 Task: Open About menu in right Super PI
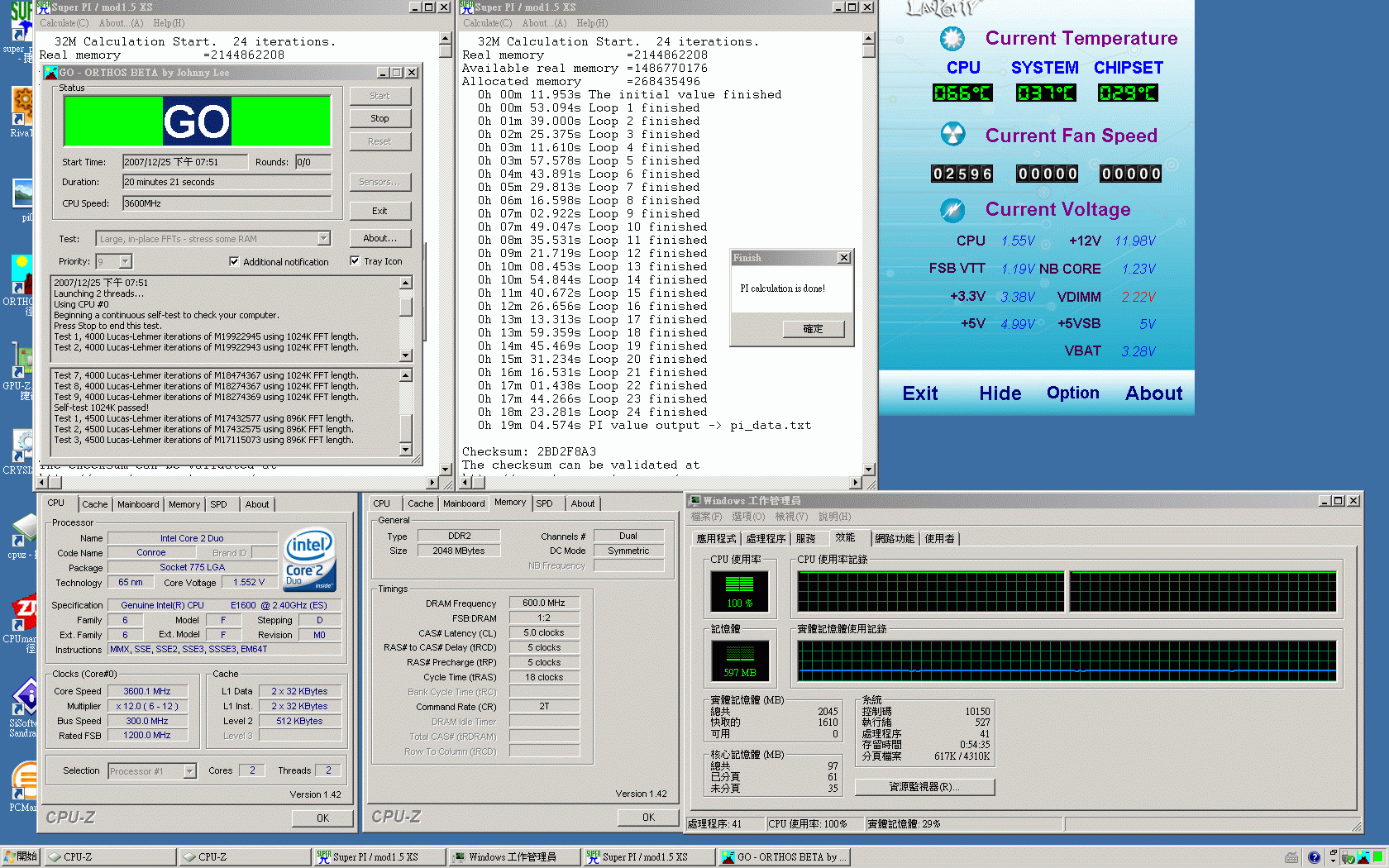pos(544,23)
